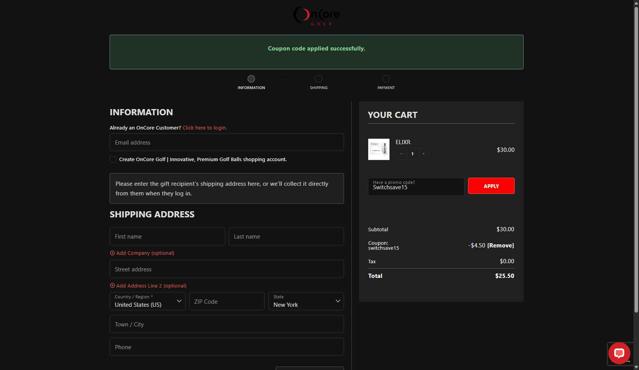Click the plus icon beside Add Company

[x=112, y=253]
